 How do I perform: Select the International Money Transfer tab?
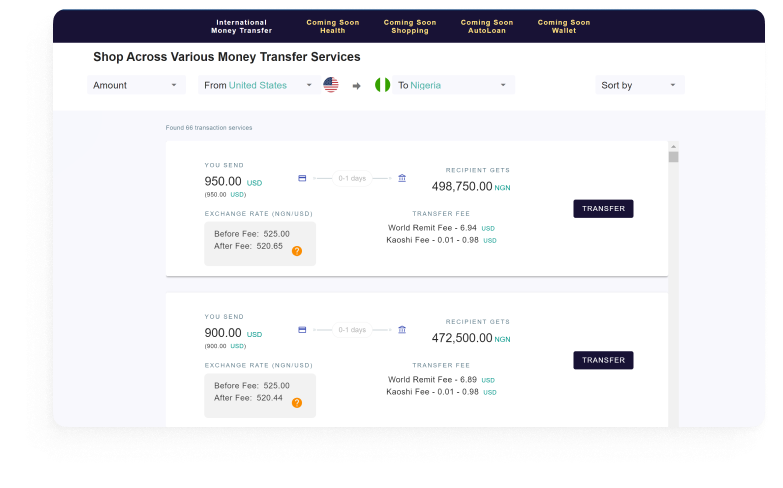tap(242, 26)
